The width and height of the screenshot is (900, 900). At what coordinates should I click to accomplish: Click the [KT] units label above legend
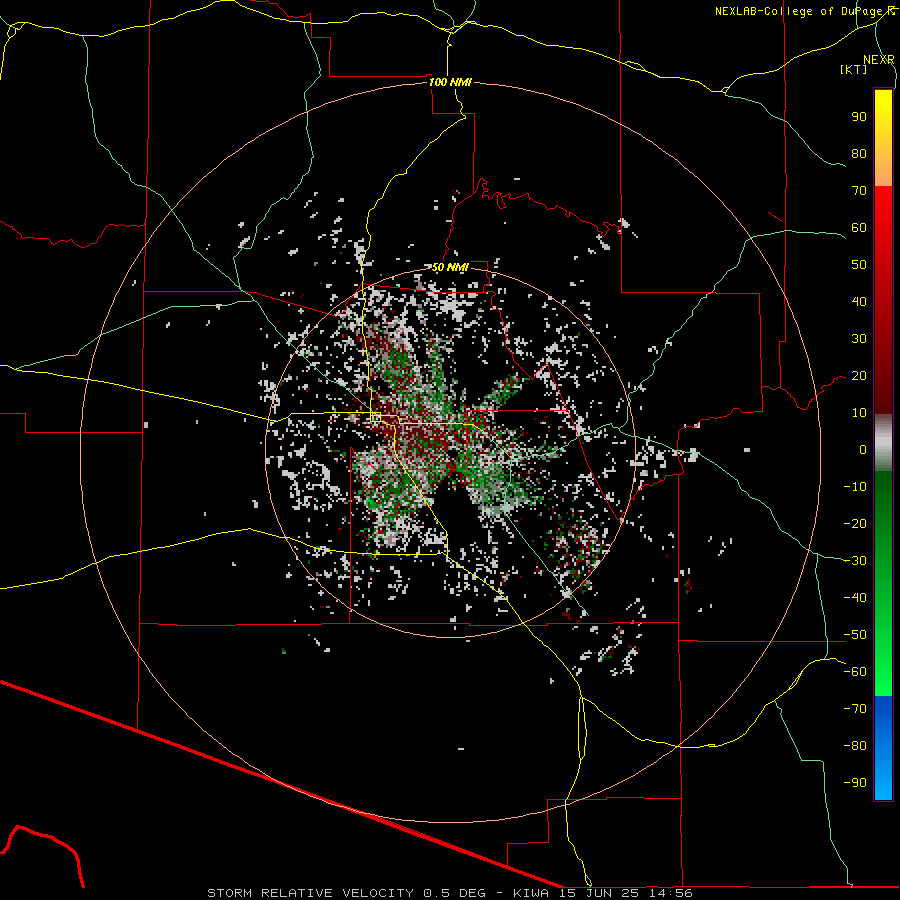[x=854, y=69]
